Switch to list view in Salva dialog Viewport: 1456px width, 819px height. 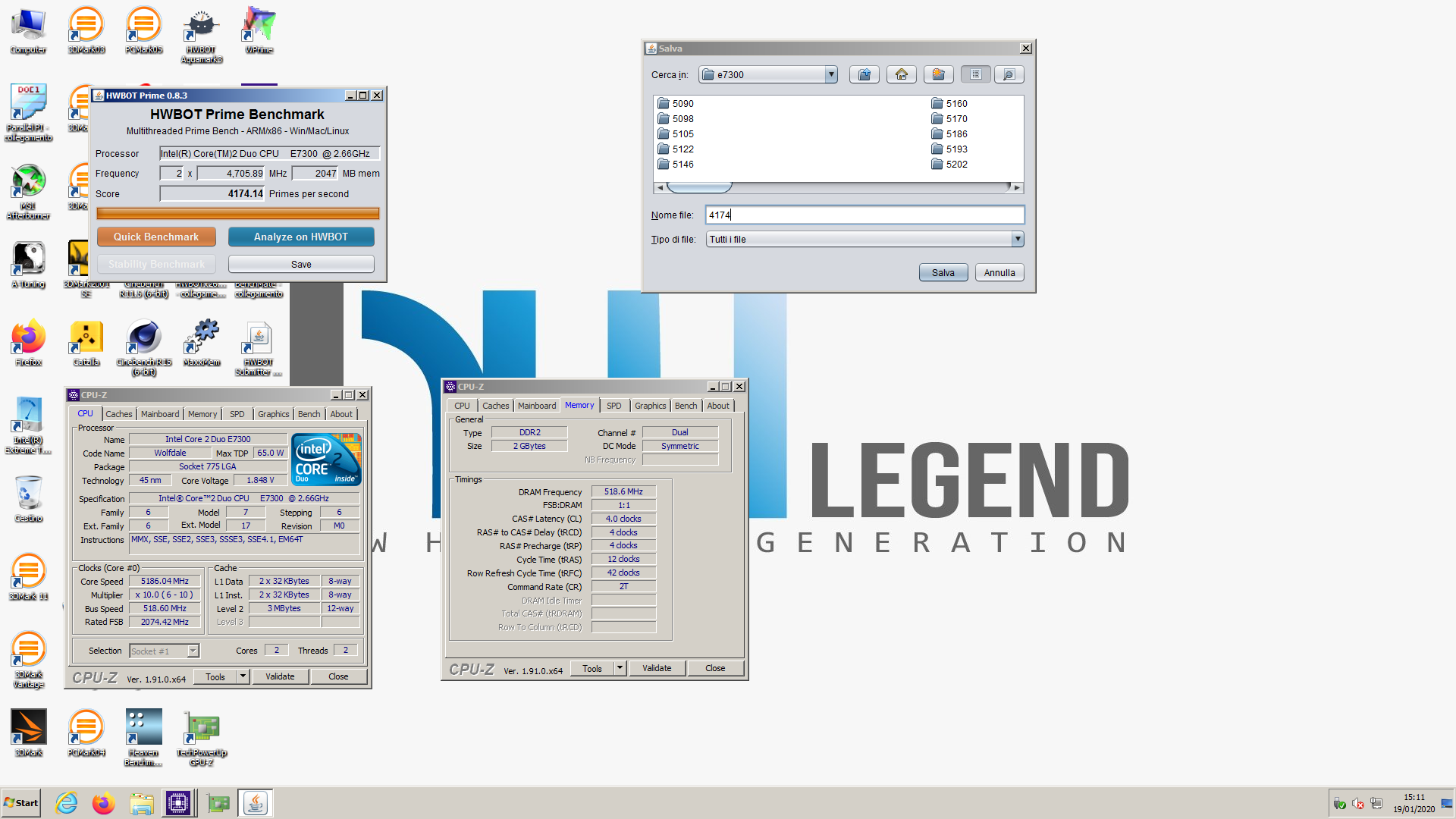click(x=976, y=74)
